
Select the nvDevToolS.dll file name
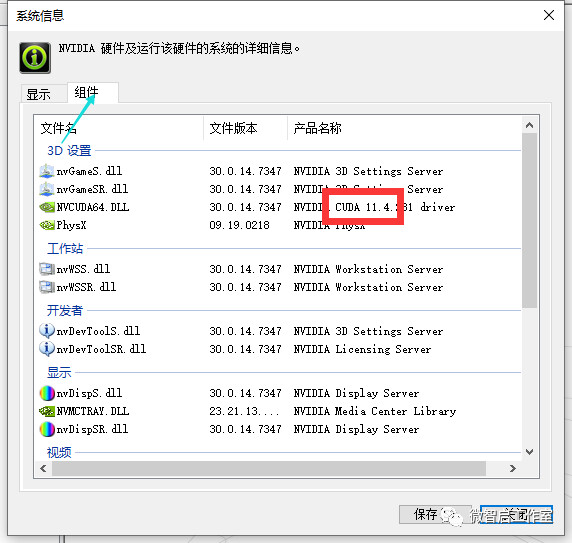click(98, 331)
